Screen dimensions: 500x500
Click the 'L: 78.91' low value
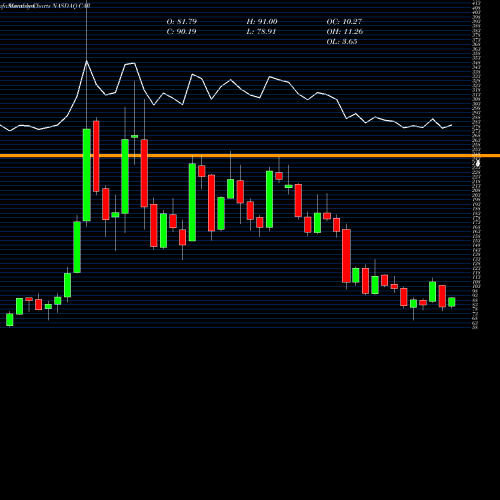click(261, 32)
